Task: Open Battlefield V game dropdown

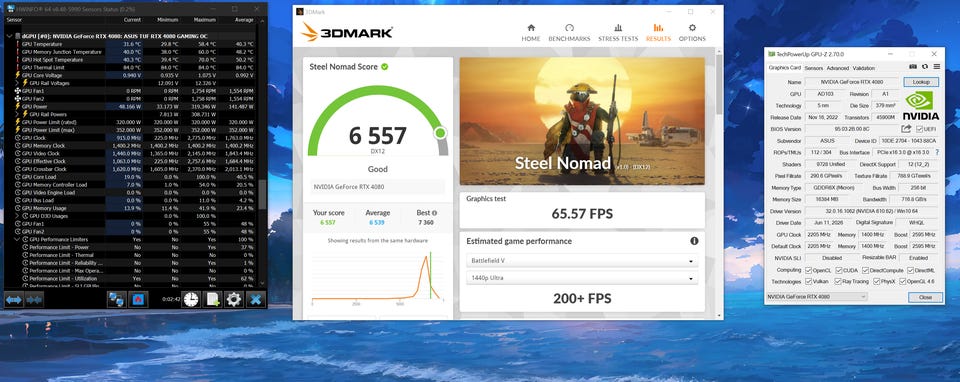Action: [x=582, y=261]
